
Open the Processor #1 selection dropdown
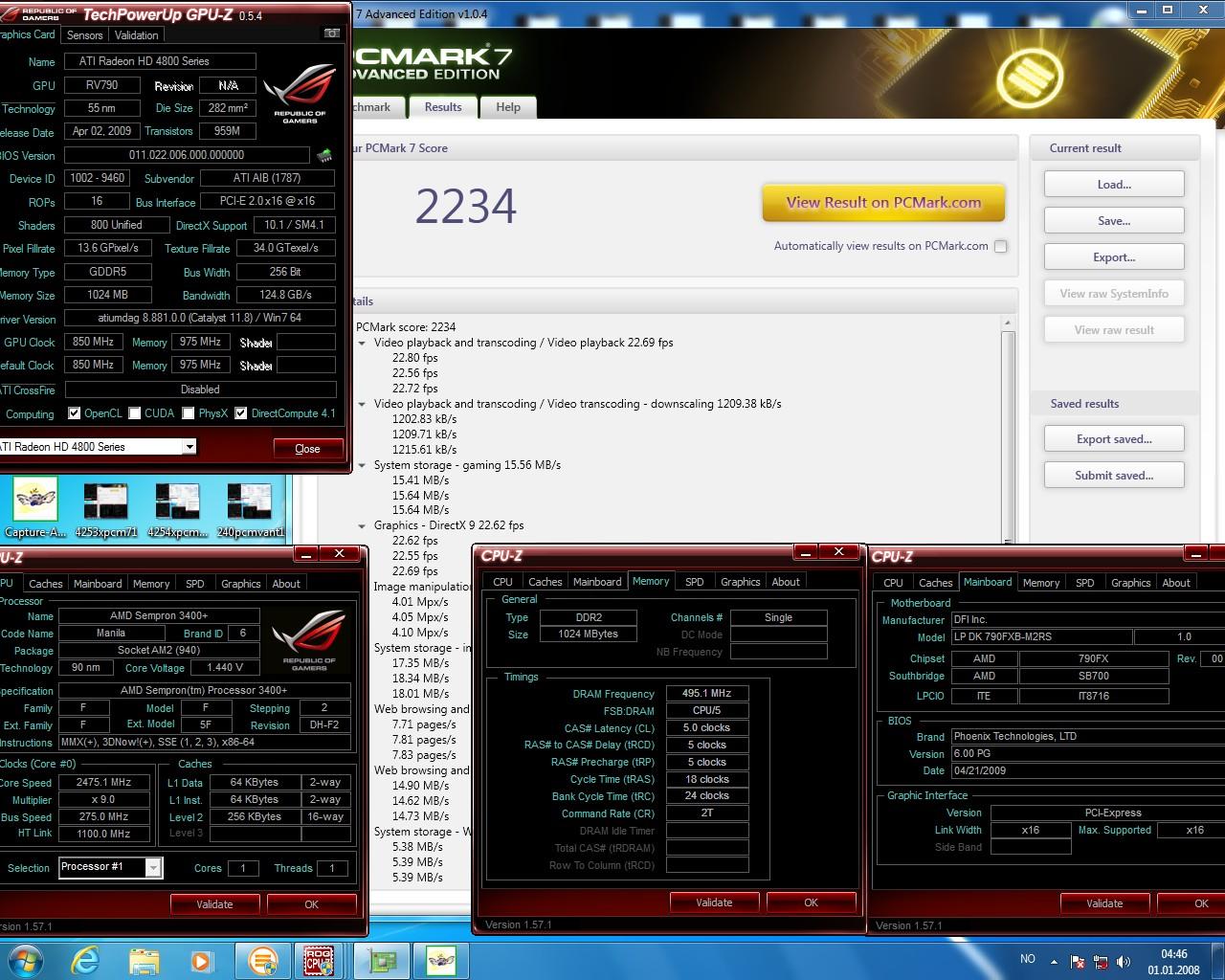click(x=153, y=867)
